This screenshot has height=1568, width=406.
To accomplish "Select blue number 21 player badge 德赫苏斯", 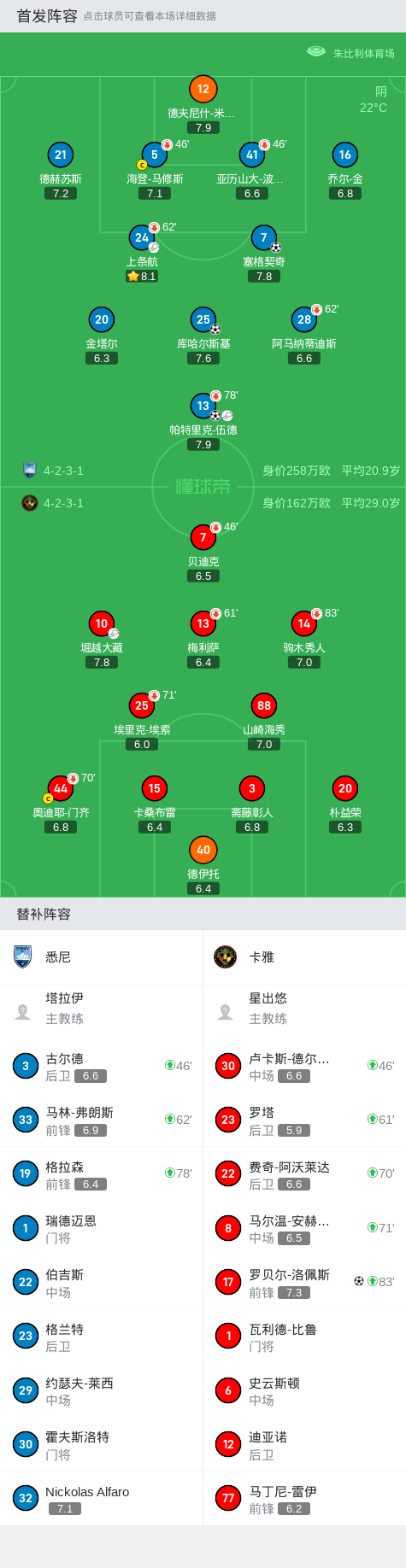I will tap(61, 155).
